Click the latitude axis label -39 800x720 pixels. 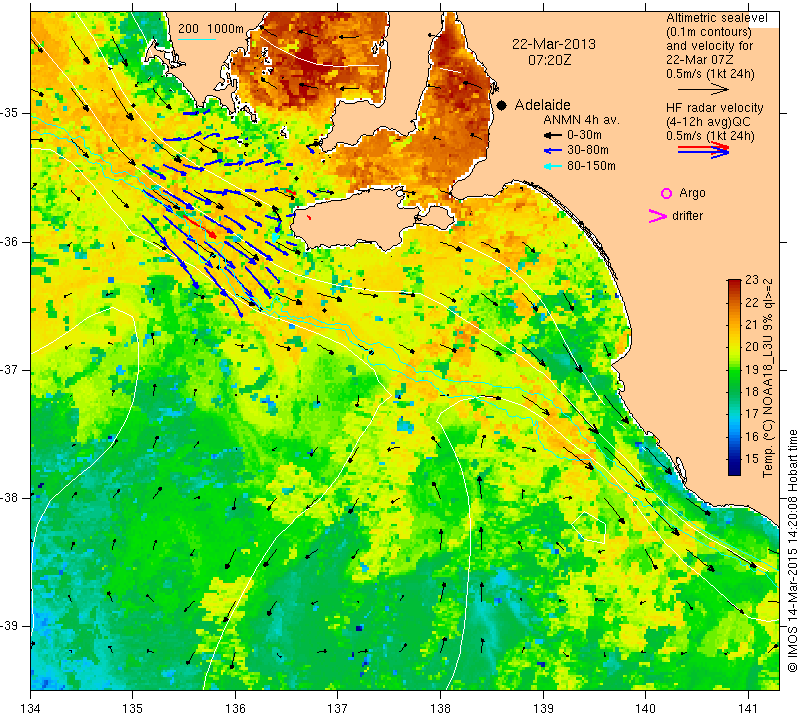pos(10,626)
